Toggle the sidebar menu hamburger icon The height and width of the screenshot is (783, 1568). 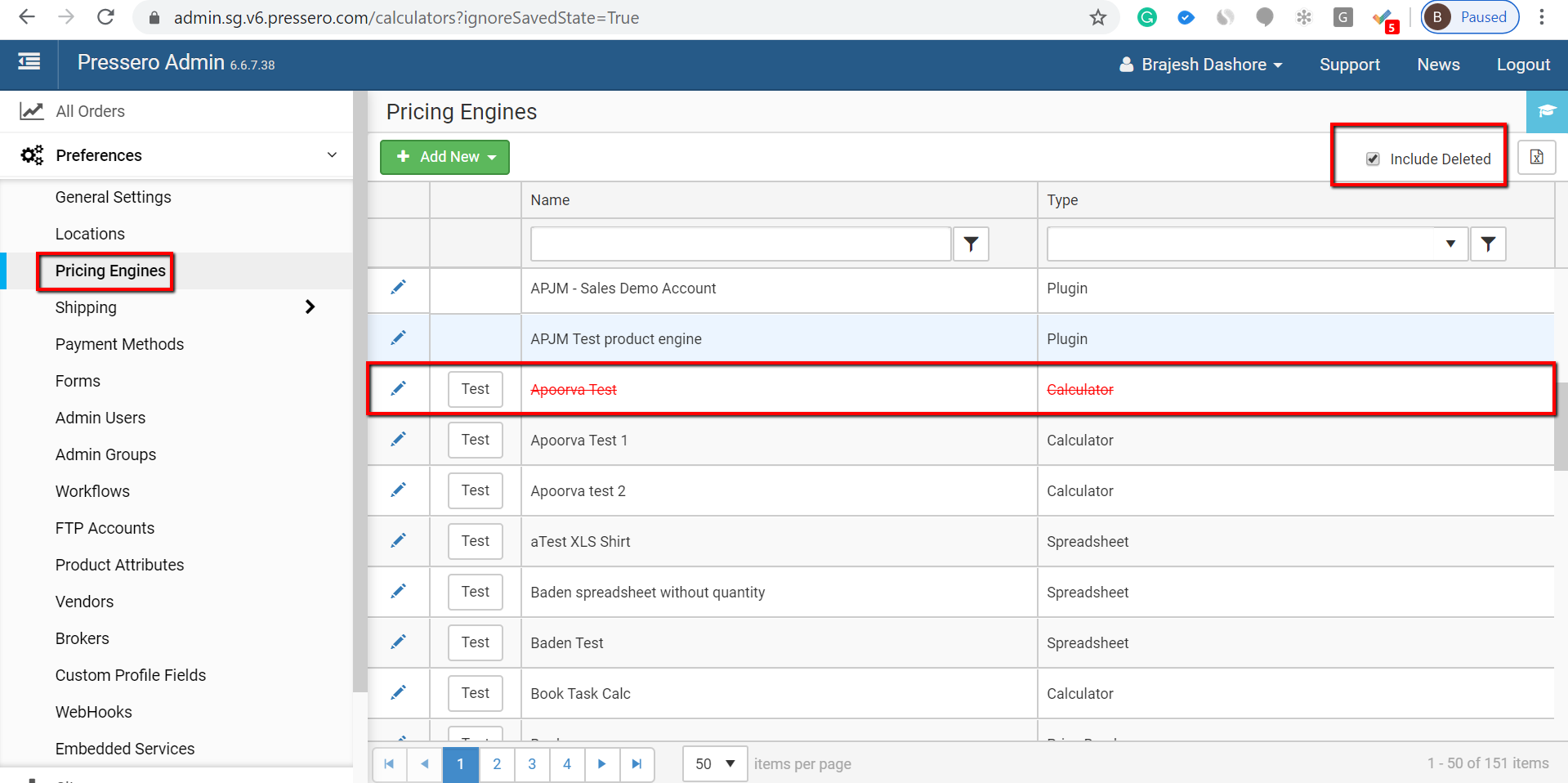[x=29, y=62]
